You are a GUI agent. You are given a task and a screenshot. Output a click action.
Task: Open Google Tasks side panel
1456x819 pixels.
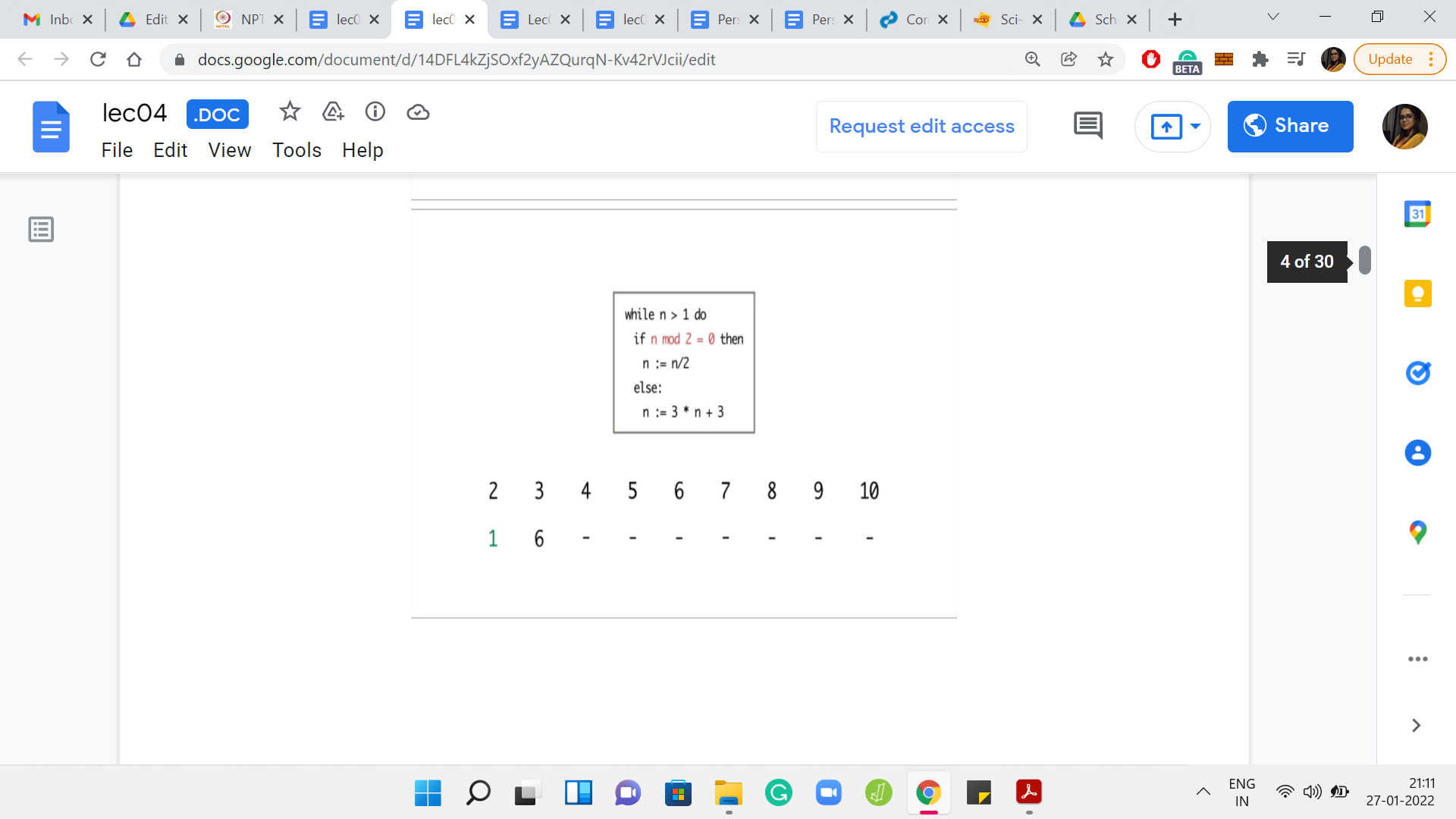(1417, 373)
